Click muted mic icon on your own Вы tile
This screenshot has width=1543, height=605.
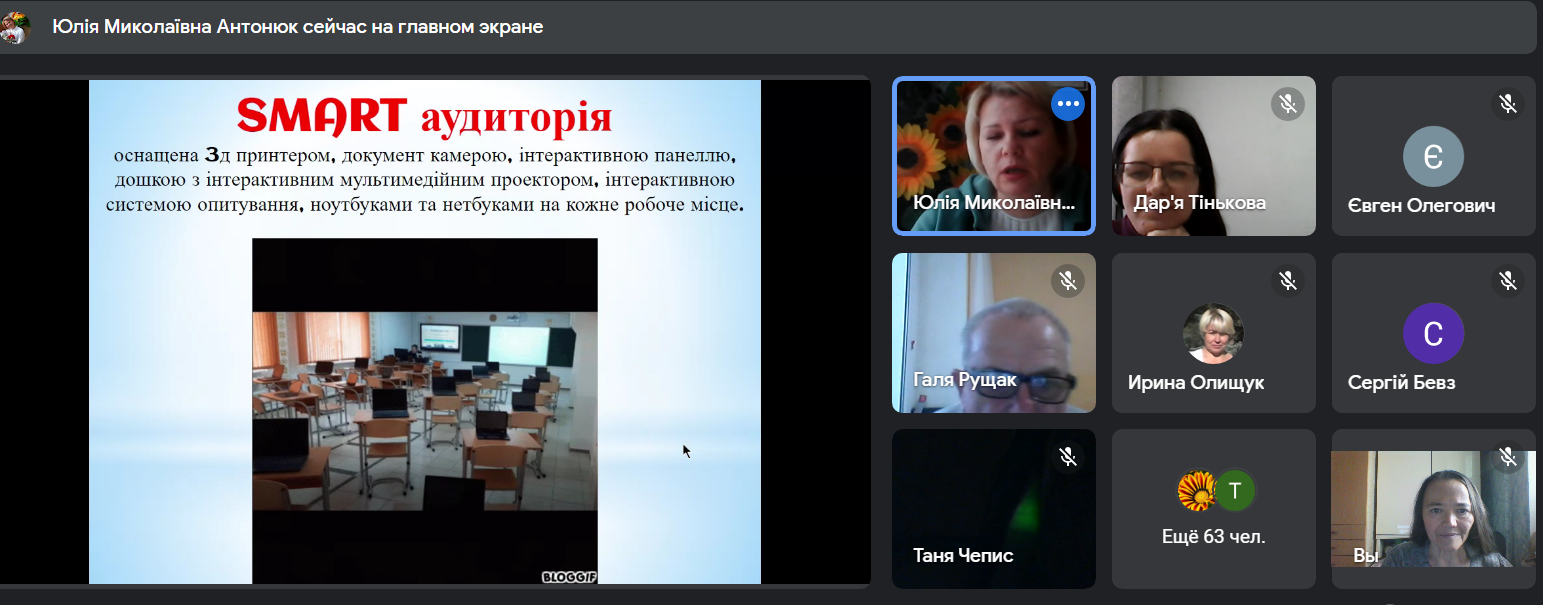1508,457
